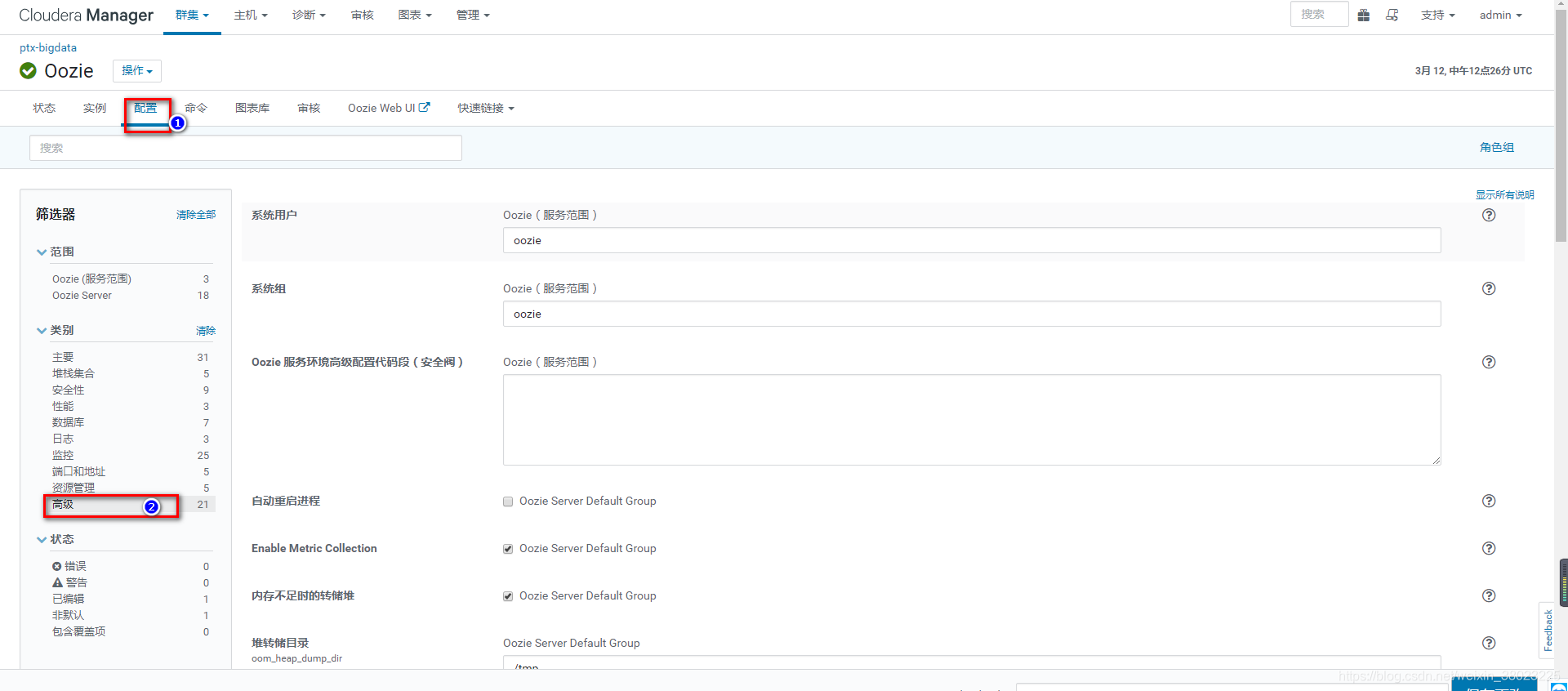Click 清除 next to 类别
The image size is (1568, 691).
coord(206,331)
